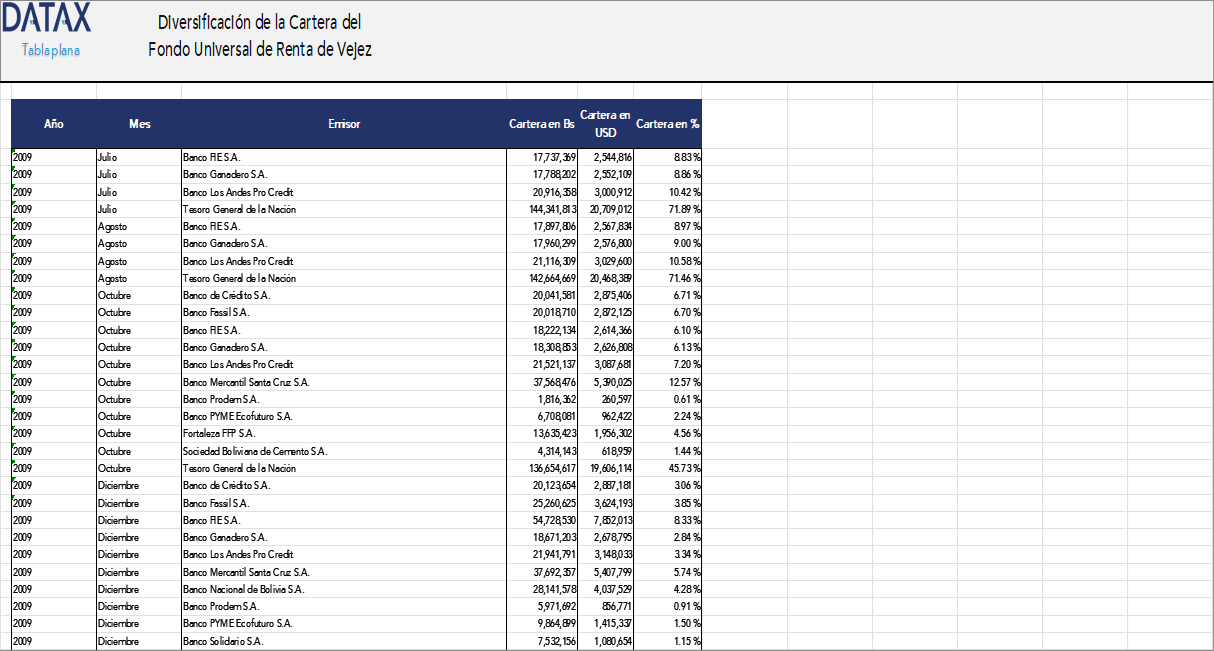Click the DATAX logo

point(46,18)
